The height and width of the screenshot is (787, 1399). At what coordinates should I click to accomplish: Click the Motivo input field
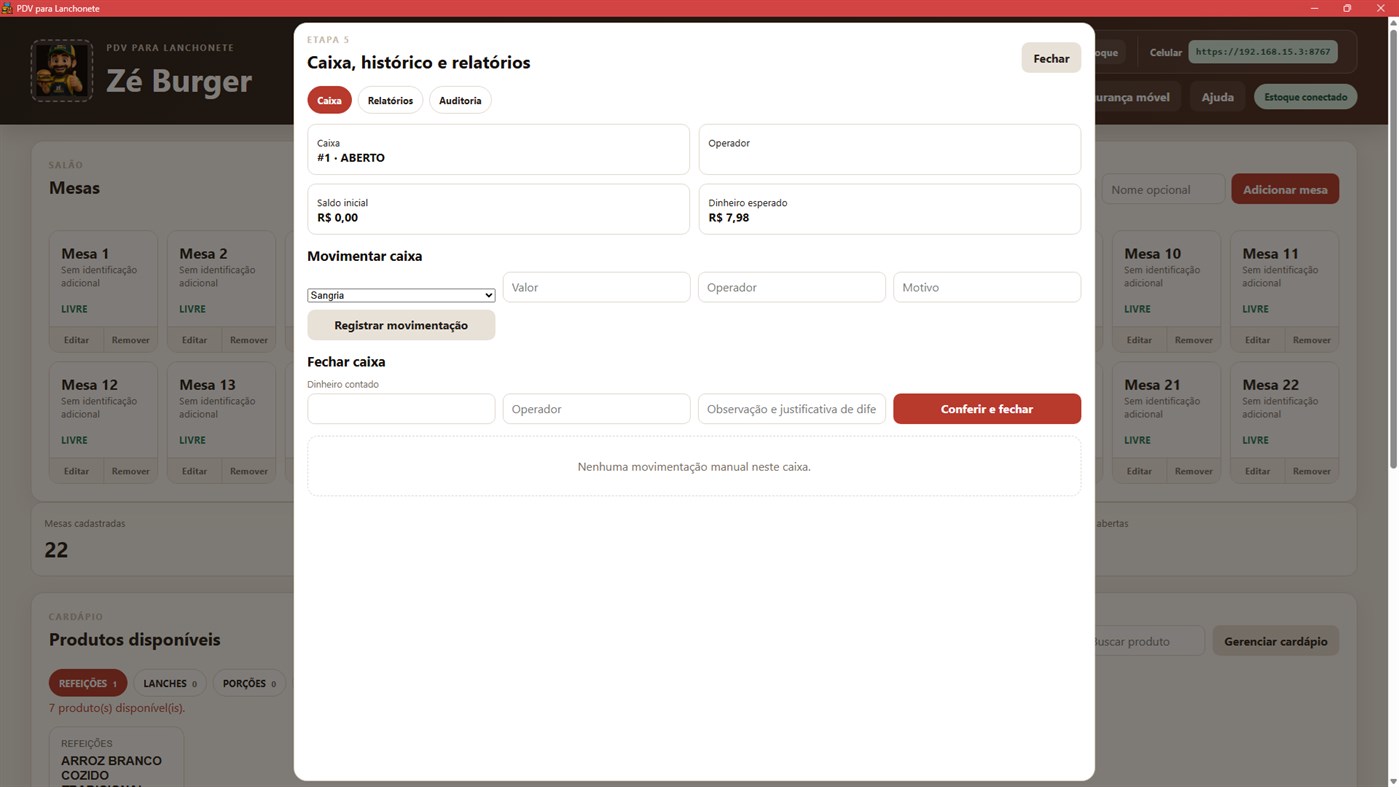[987, 287]
